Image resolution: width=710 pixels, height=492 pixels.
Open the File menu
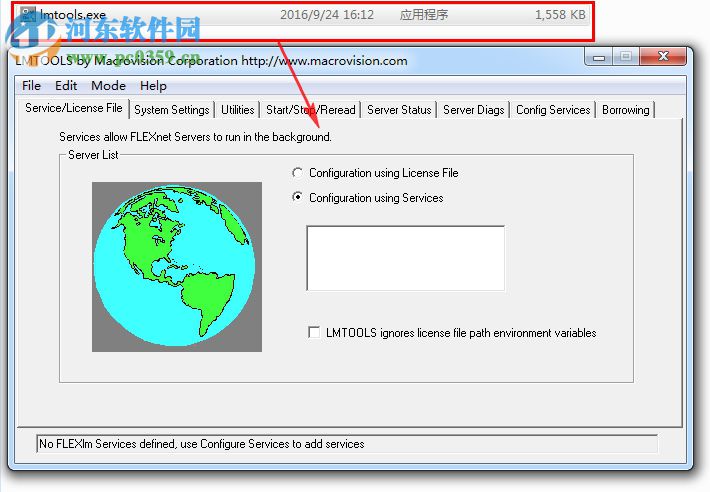coord(31,86)
